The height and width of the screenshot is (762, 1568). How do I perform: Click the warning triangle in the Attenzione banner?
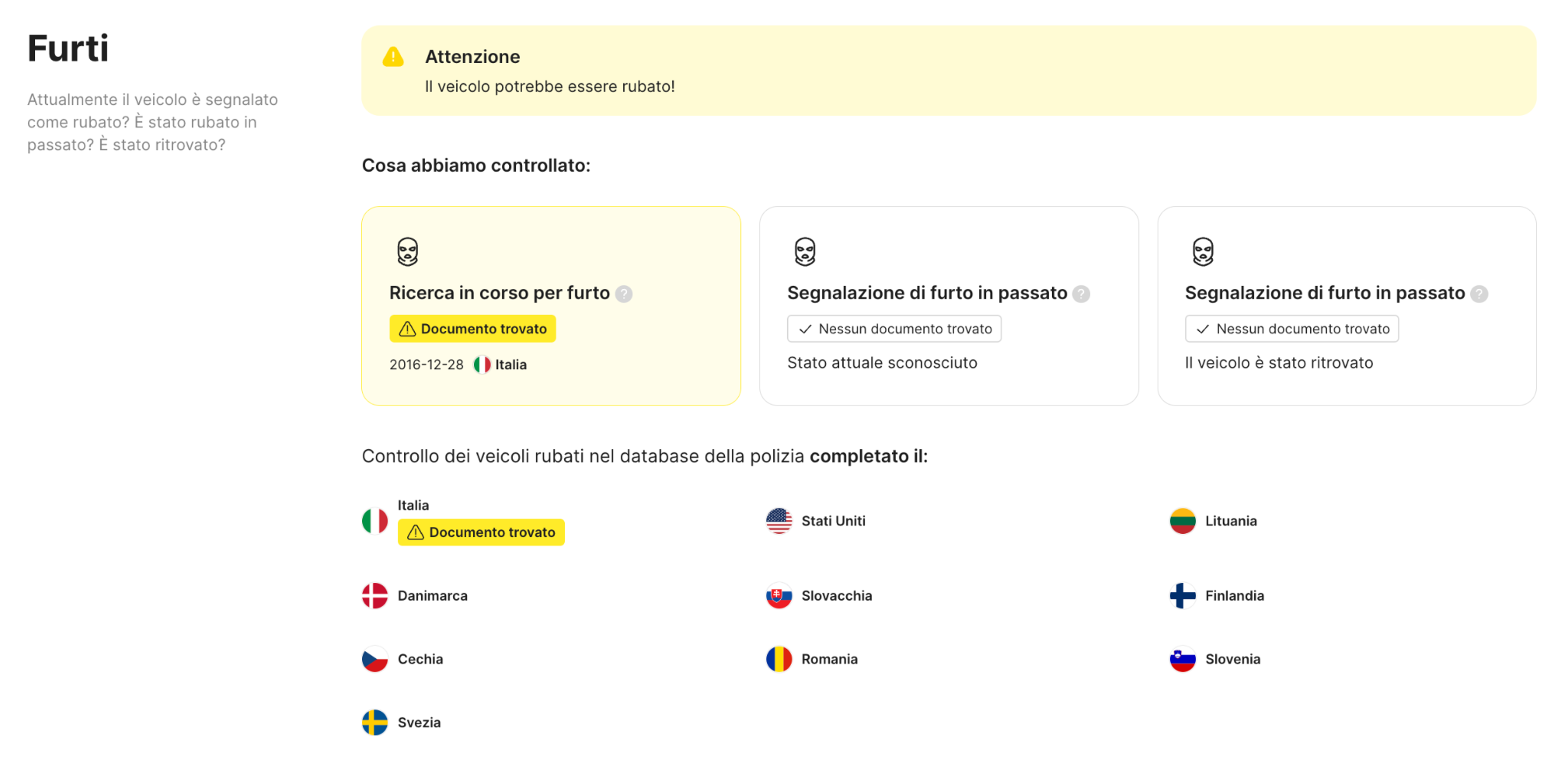pos(392,56)
